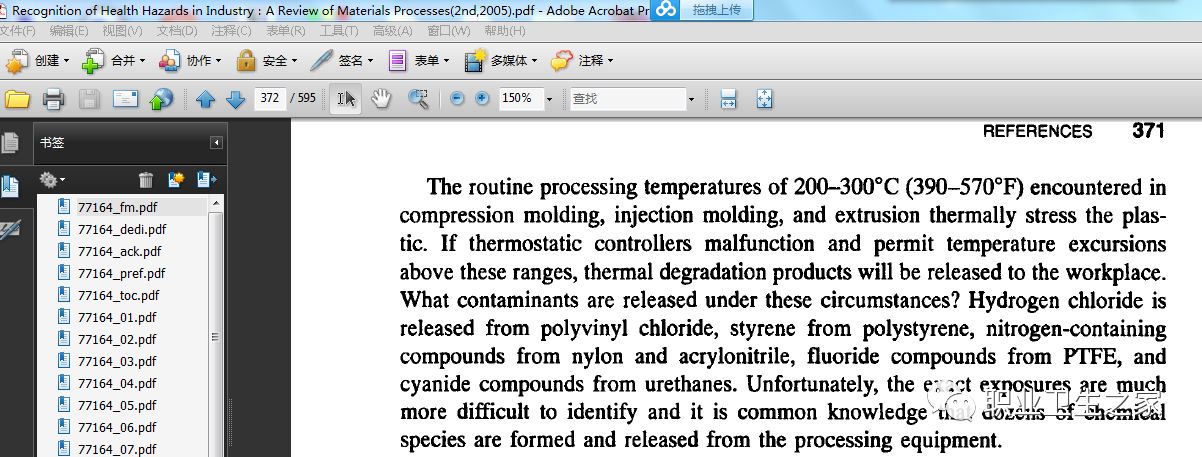Open the 注释(C) menu in menu bar
This screenshot has width=1202, height=457.
(x=231, y=31)
